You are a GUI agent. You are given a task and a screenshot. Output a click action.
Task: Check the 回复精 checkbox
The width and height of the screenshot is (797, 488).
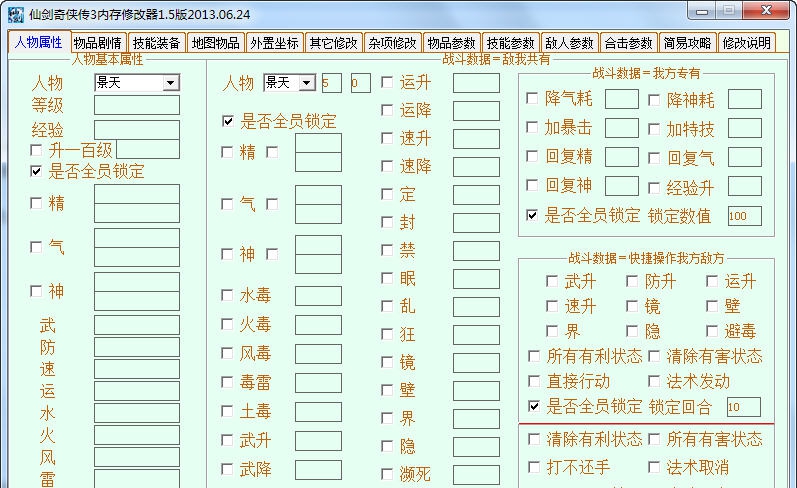[532, 156]
